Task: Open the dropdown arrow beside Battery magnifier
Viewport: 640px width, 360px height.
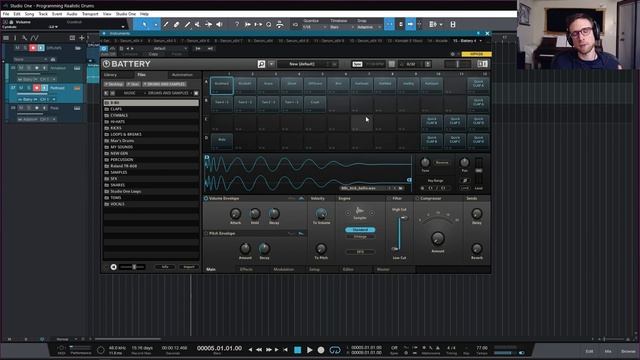Action: click(x=271, y=64)
